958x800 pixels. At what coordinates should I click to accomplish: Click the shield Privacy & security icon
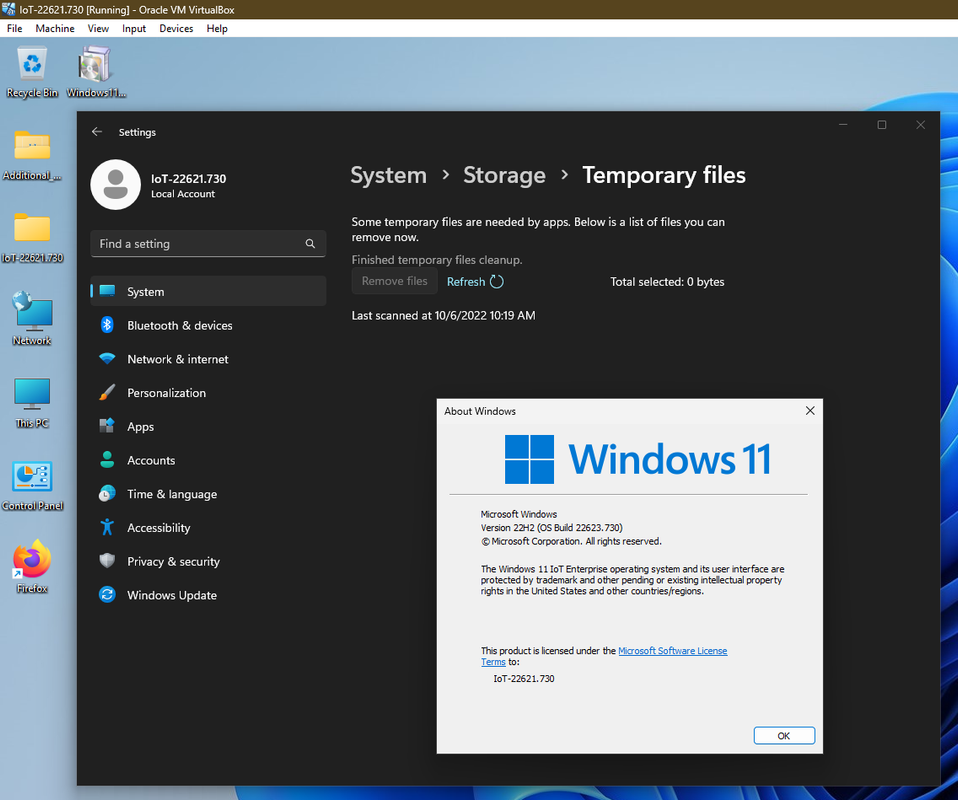(x=107, y=560)
